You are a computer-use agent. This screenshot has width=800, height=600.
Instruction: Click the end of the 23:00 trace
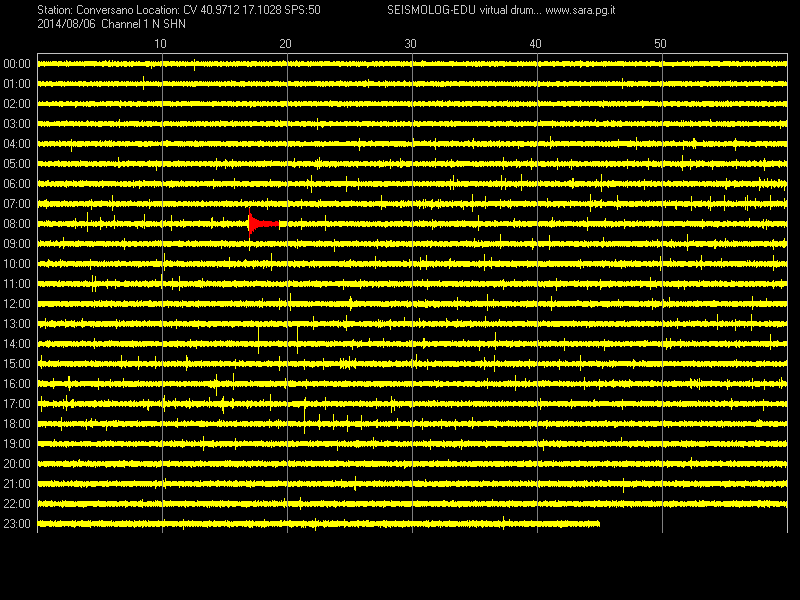pyautogui.click(x=598, y=524)
